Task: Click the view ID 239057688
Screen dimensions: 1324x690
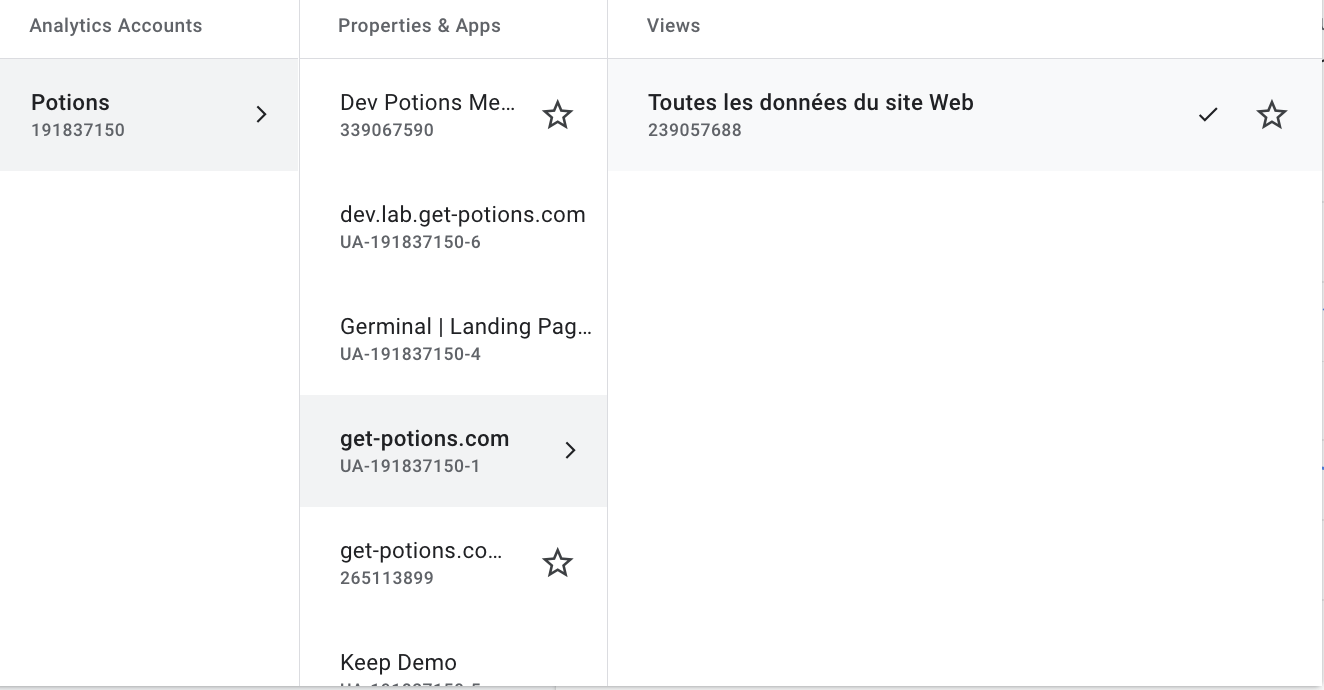Action: (x=695, y=130)
